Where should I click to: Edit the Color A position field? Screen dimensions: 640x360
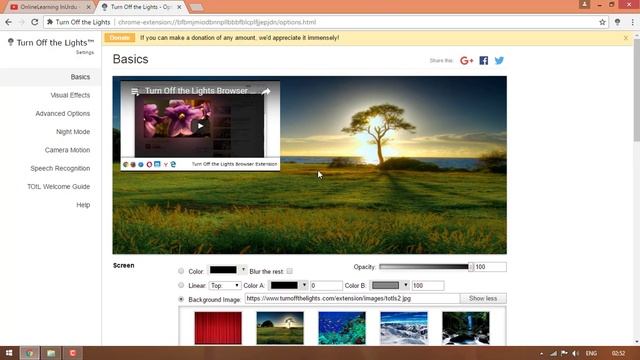(x=326, y=285)
